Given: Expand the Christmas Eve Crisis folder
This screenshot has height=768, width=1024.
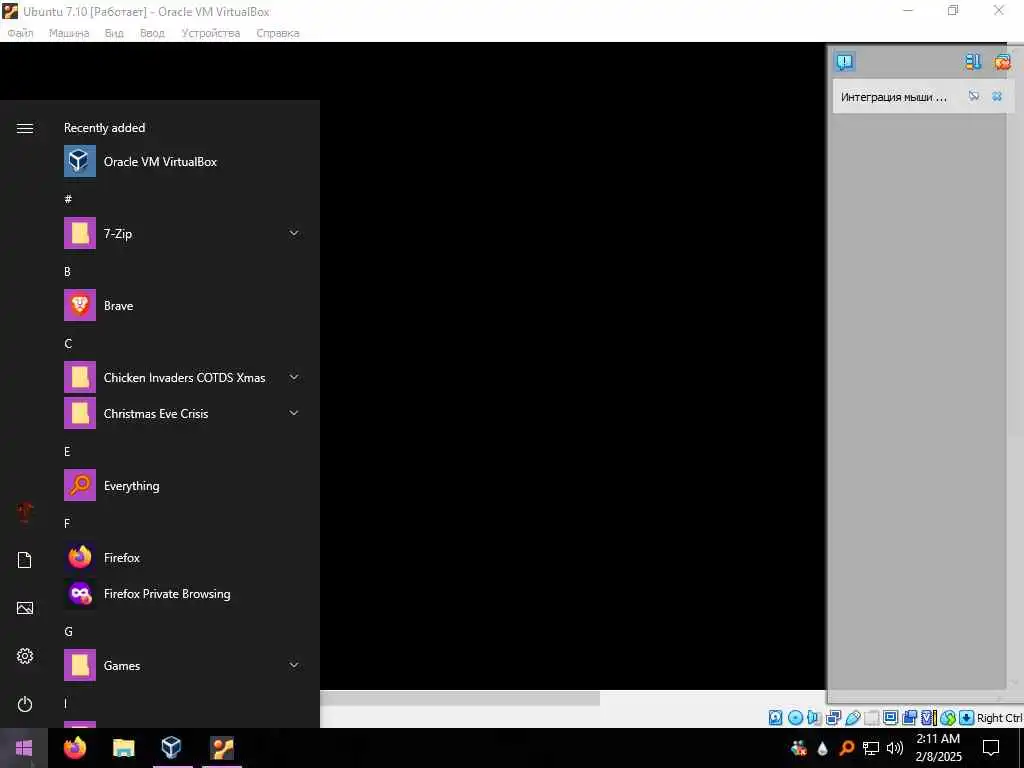Looking at the screenshot, I should [294, 413].
